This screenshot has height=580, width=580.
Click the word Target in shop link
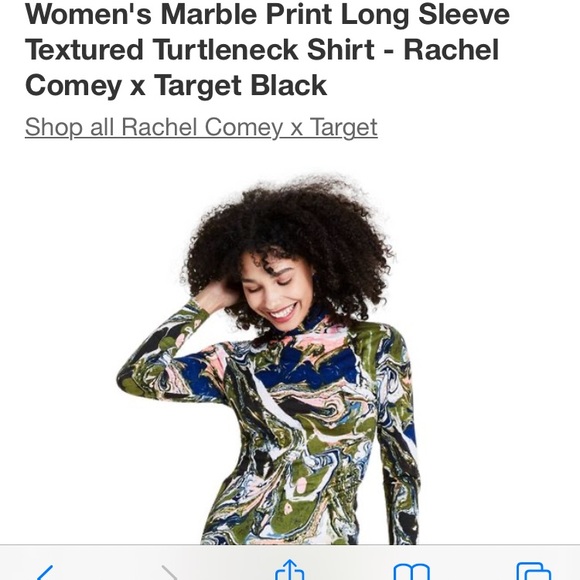(x=343, y=127)
